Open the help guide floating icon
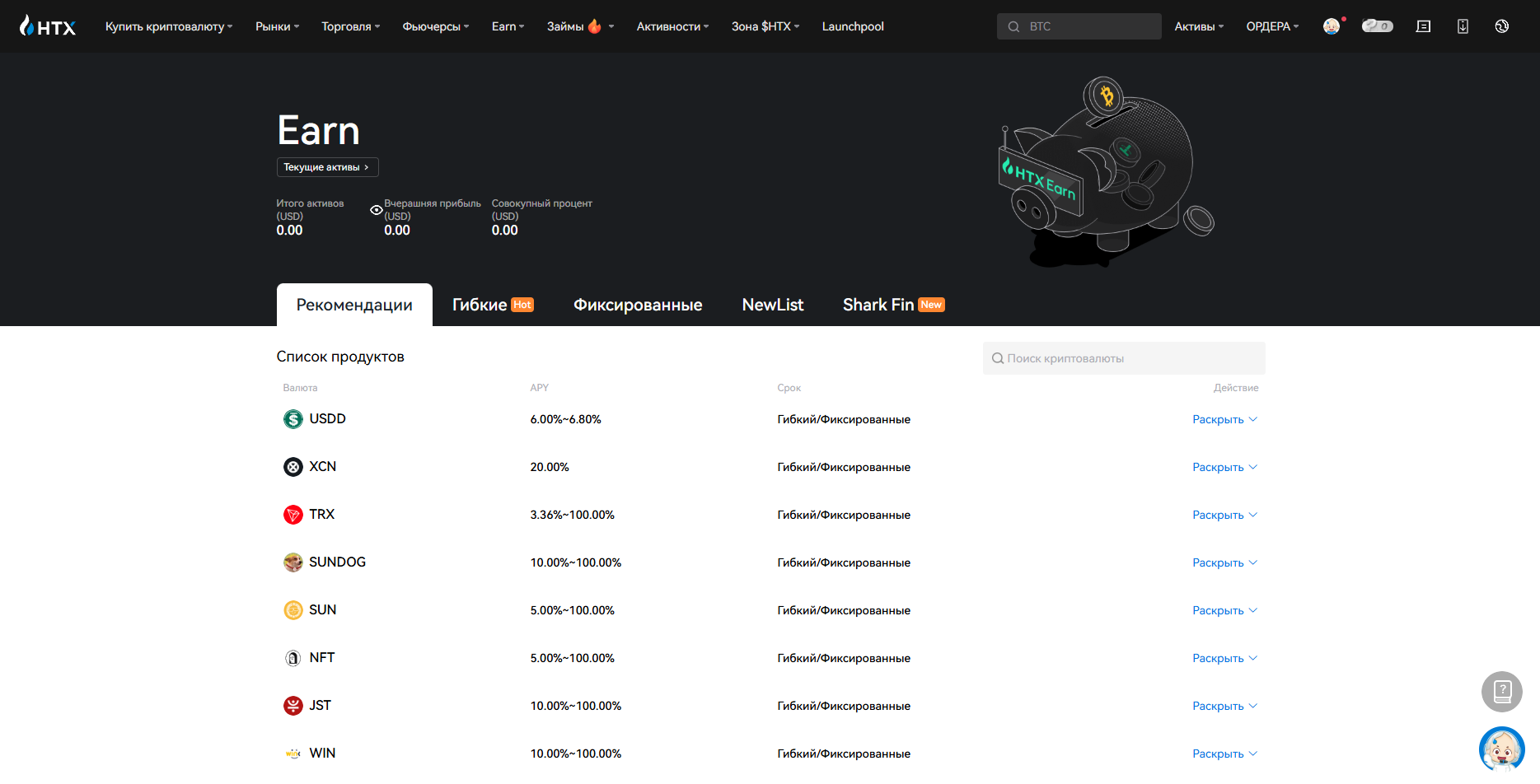The image size is (1540, 784). click(1502, 692)
